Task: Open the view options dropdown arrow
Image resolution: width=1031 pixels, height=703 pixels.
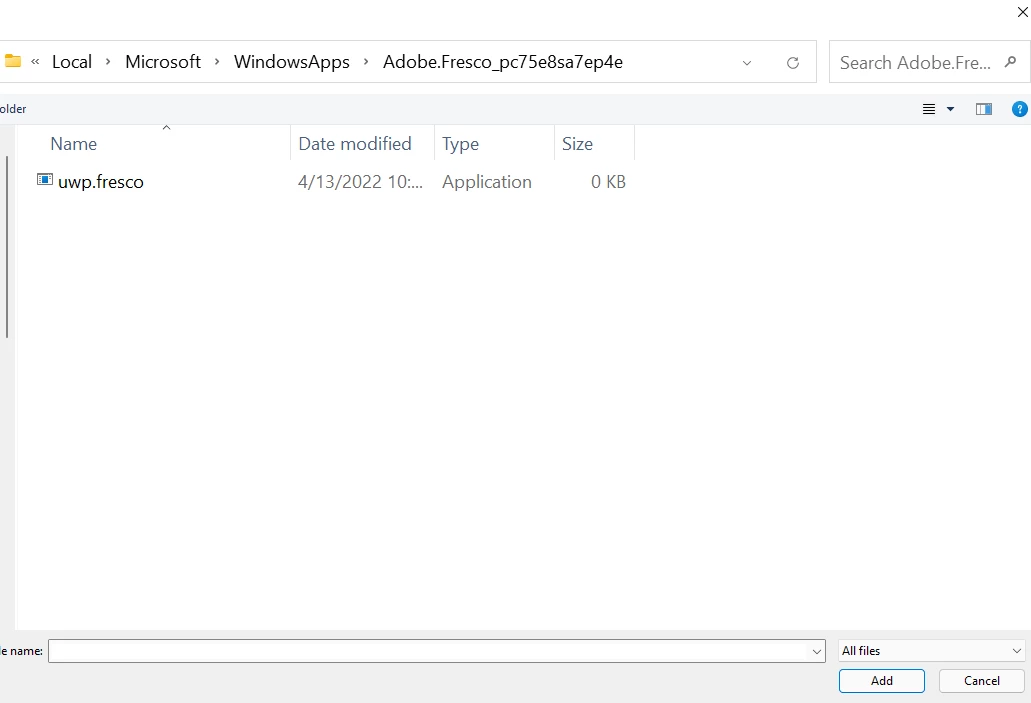Action: tap(950, 109)
